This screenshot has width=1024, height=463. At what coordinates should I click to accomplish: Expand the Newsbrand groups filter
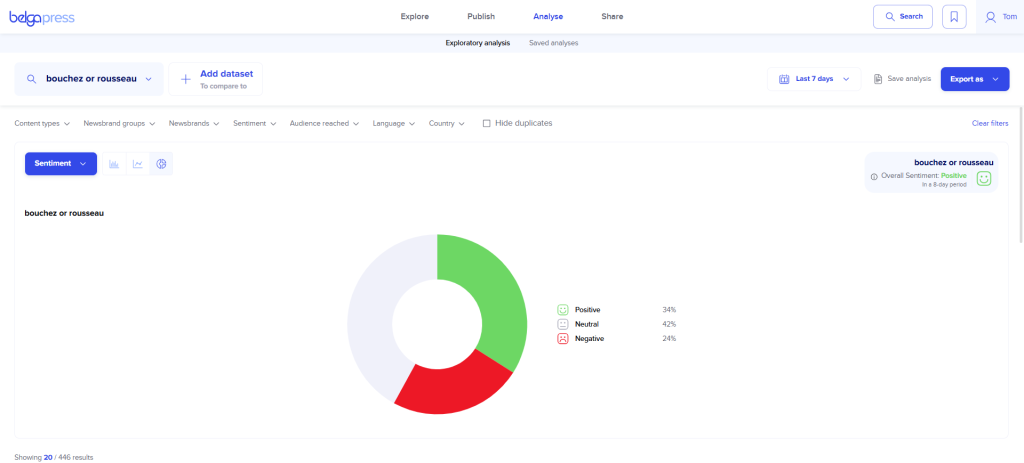pyautogui.click(x=119, y=123)
